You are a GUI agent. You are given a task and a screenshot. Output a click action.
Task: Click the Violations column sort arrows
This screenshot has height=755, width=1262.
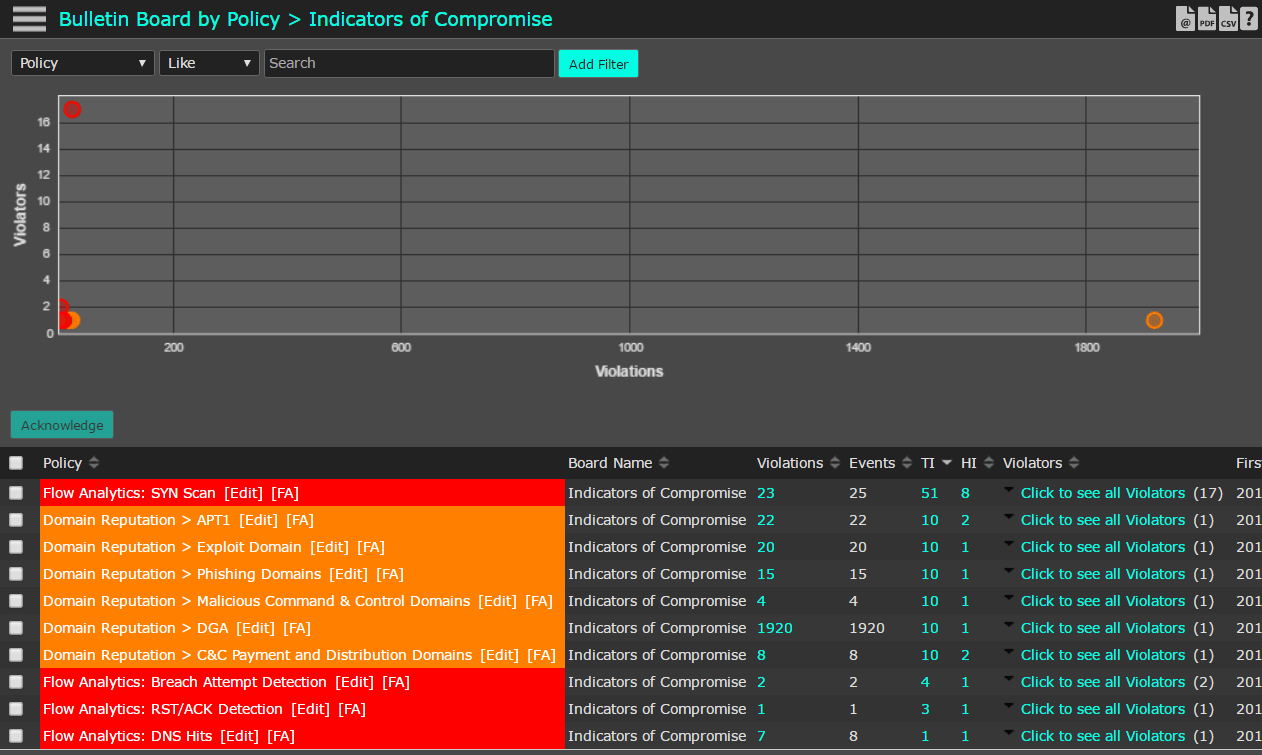click(834, 463)
